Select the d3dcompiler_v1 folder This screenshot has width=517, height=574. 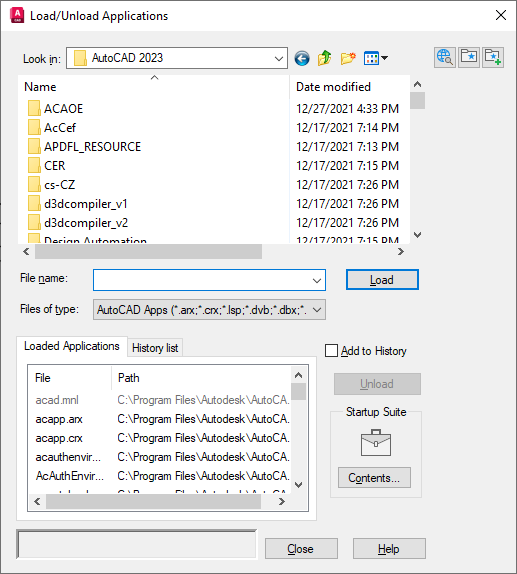click(78, 204)
